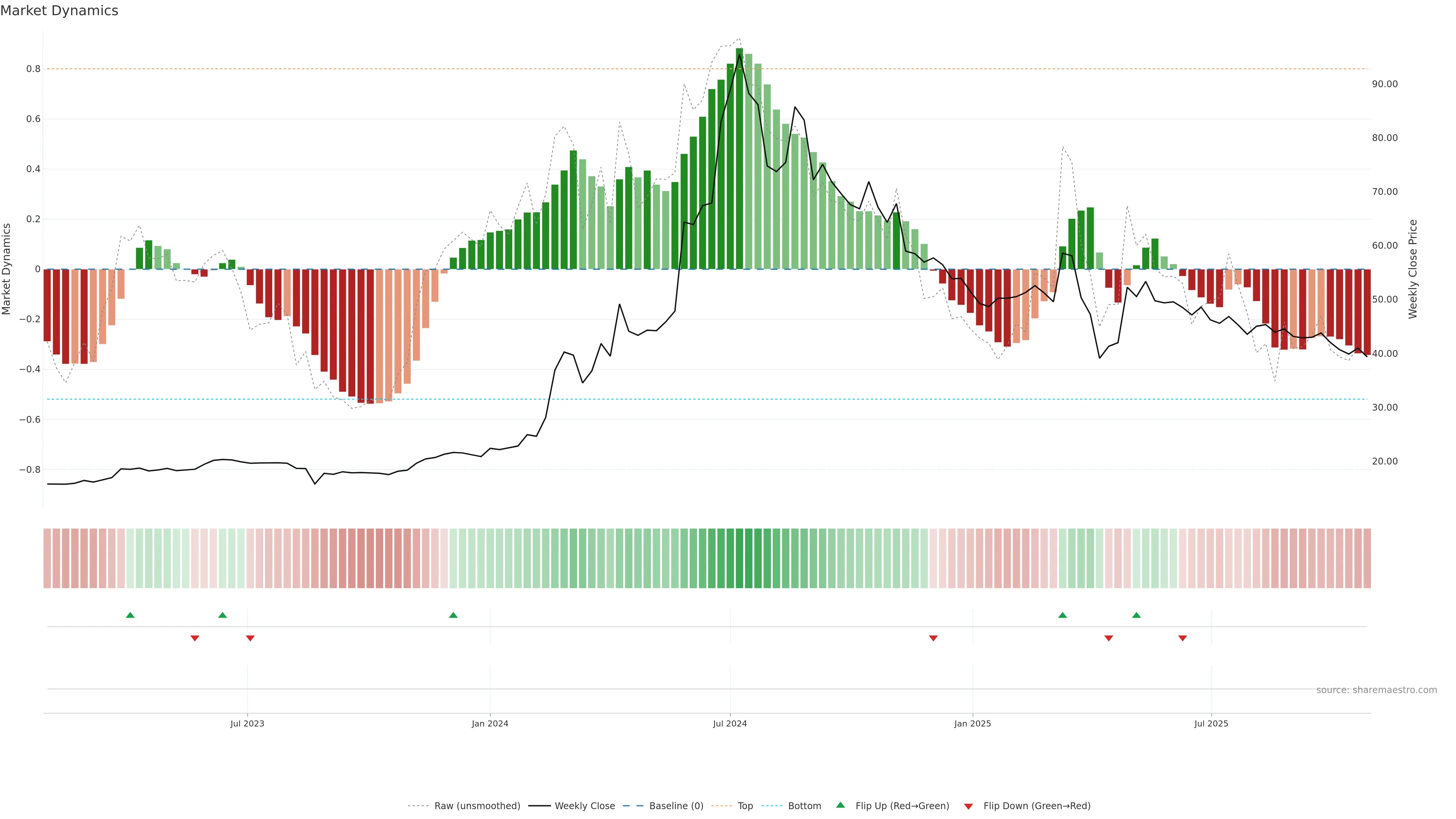Click the last red flip-down triangle marker
The image size is (1456, 819).
pos(1183,638)
